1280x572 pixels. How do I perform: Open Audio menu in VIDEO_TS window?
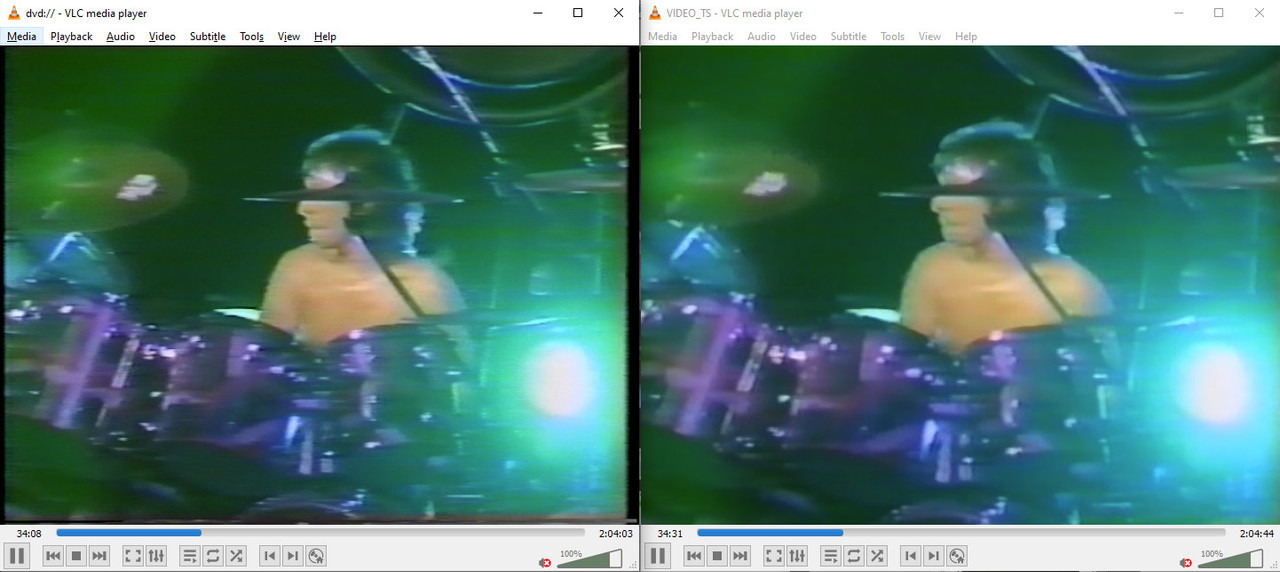click(762, 36)
